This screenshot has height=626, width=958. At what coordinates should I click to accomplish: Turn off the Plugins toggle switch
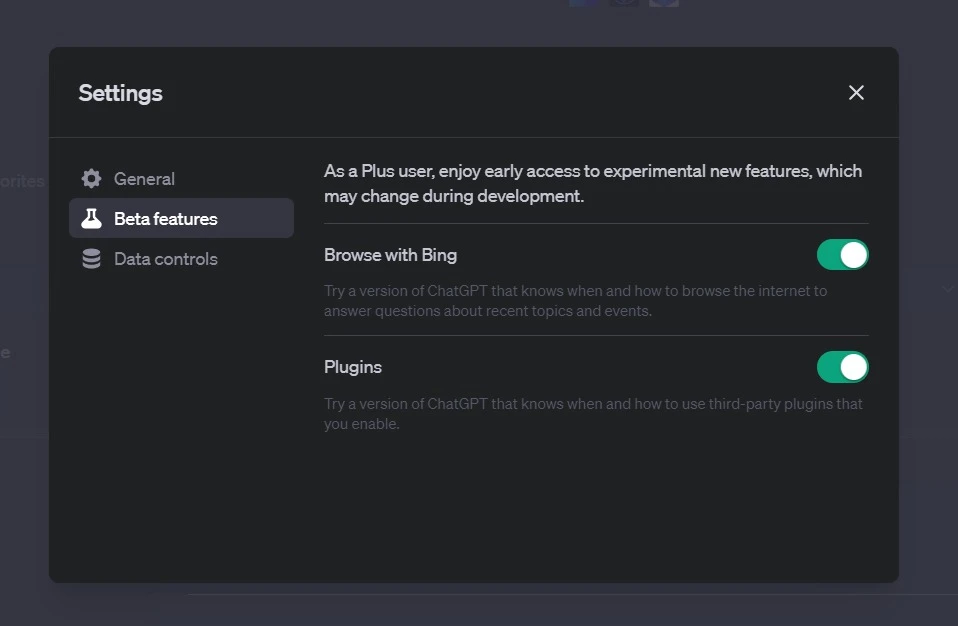tap(842, 367)
